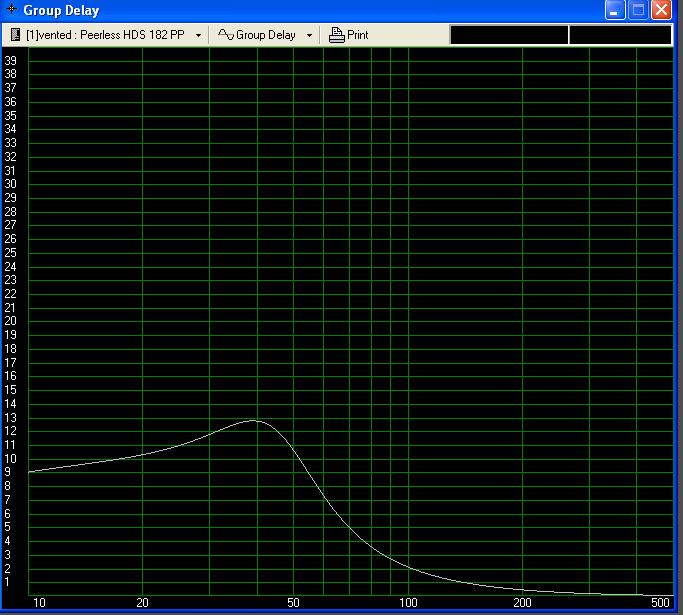683x615 pixels.
Task: Close the Group Delay window
Action: [661, 10]
